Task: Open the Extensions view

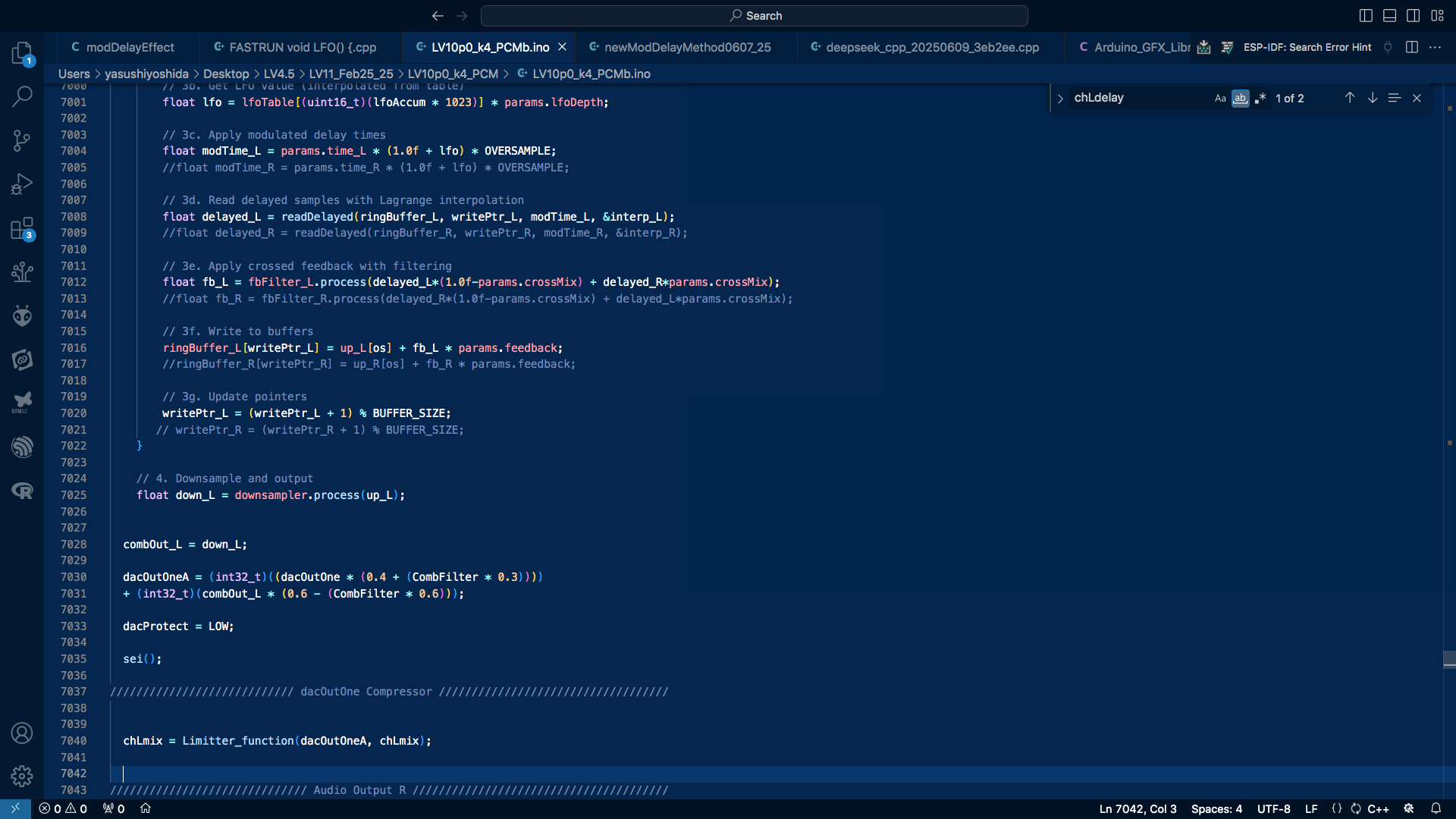Action: pyautogui.click(x=22, y=228)
